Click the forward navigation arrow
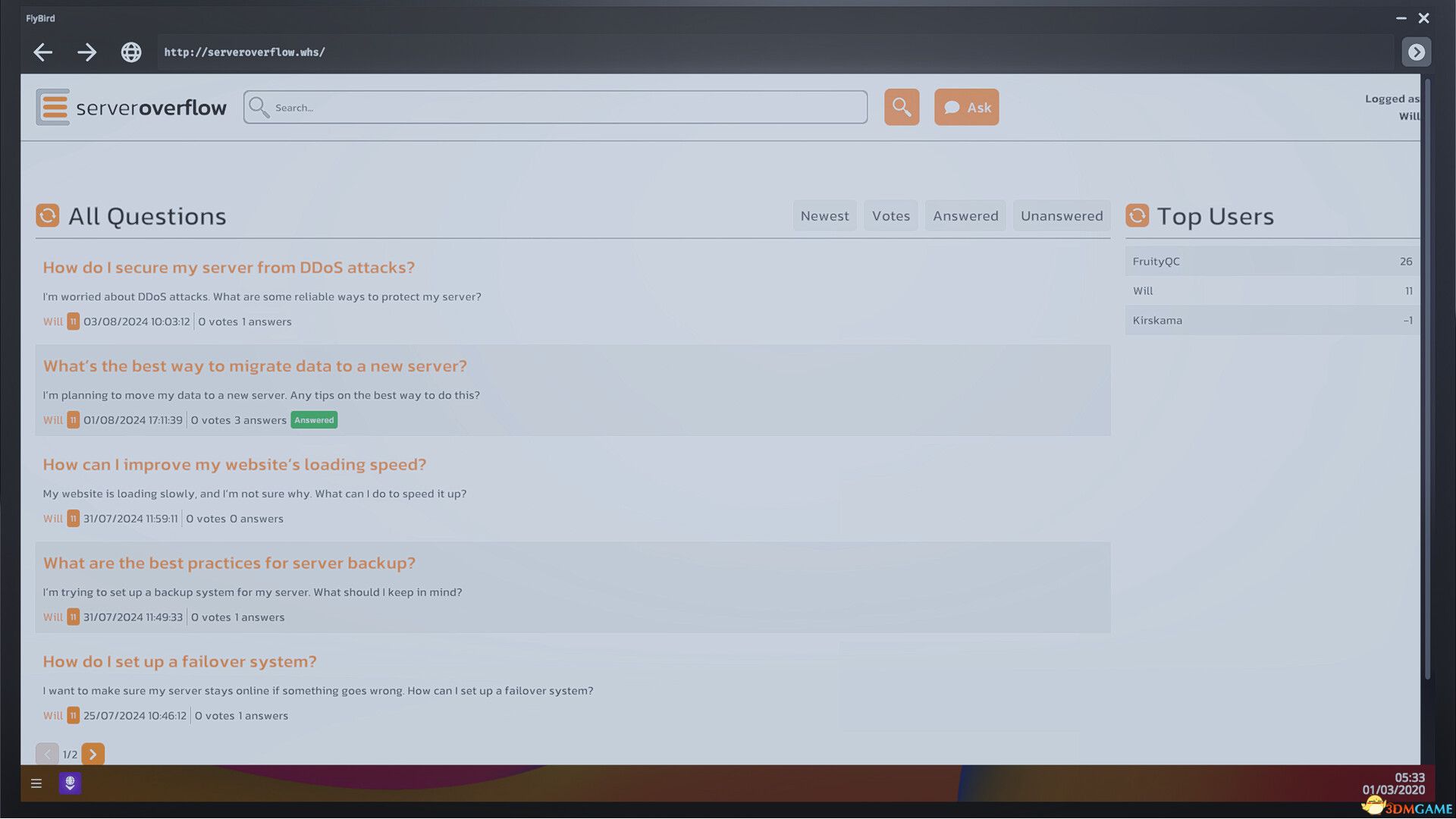The height and width of the screenshot is (819, 1456). (87, 52)
